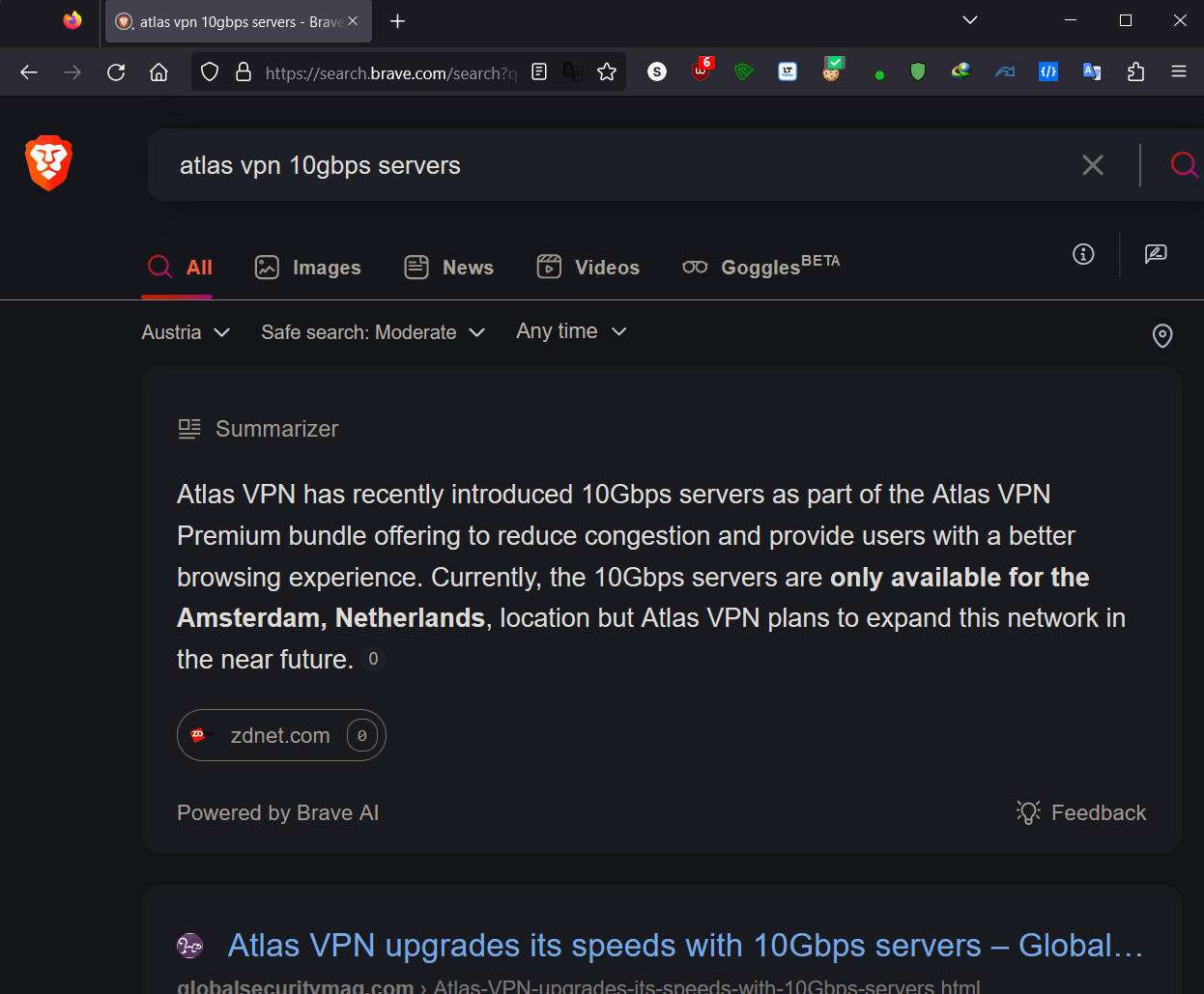Expand Safe search: Moderate dropdown
This screenshot has height=994, width=1204.
tap(373, 332)
